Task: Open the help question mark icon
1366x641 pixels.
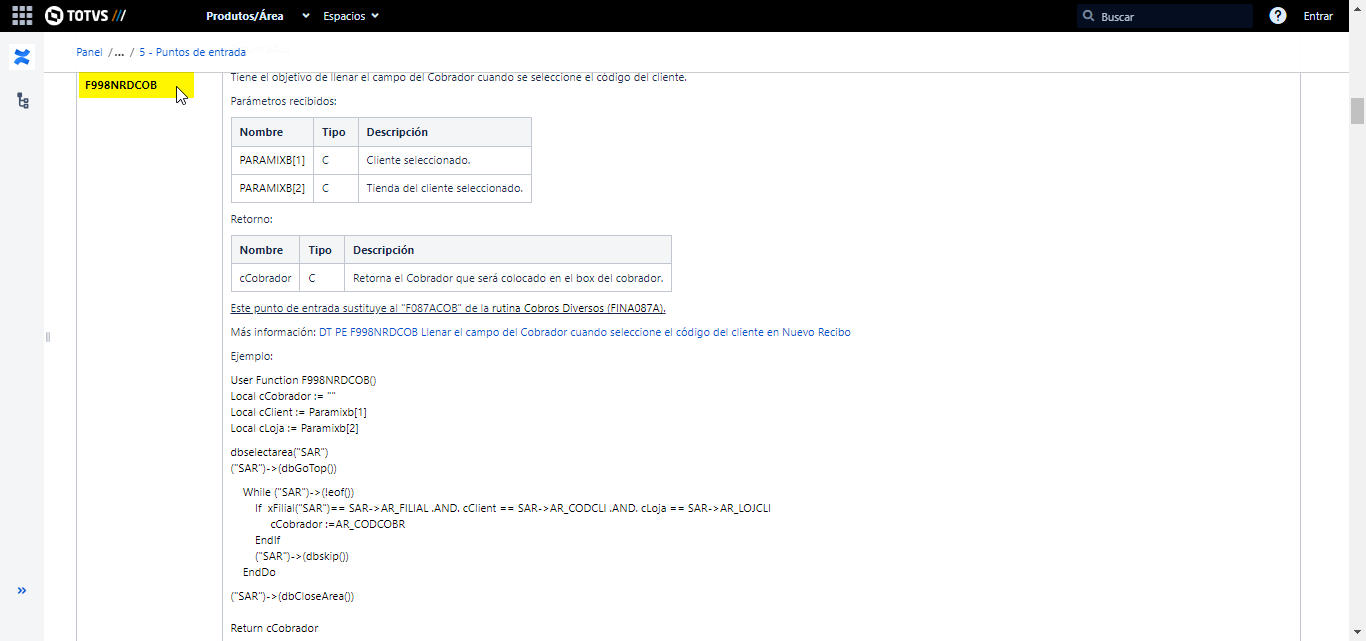Action: click(1277, 16)
